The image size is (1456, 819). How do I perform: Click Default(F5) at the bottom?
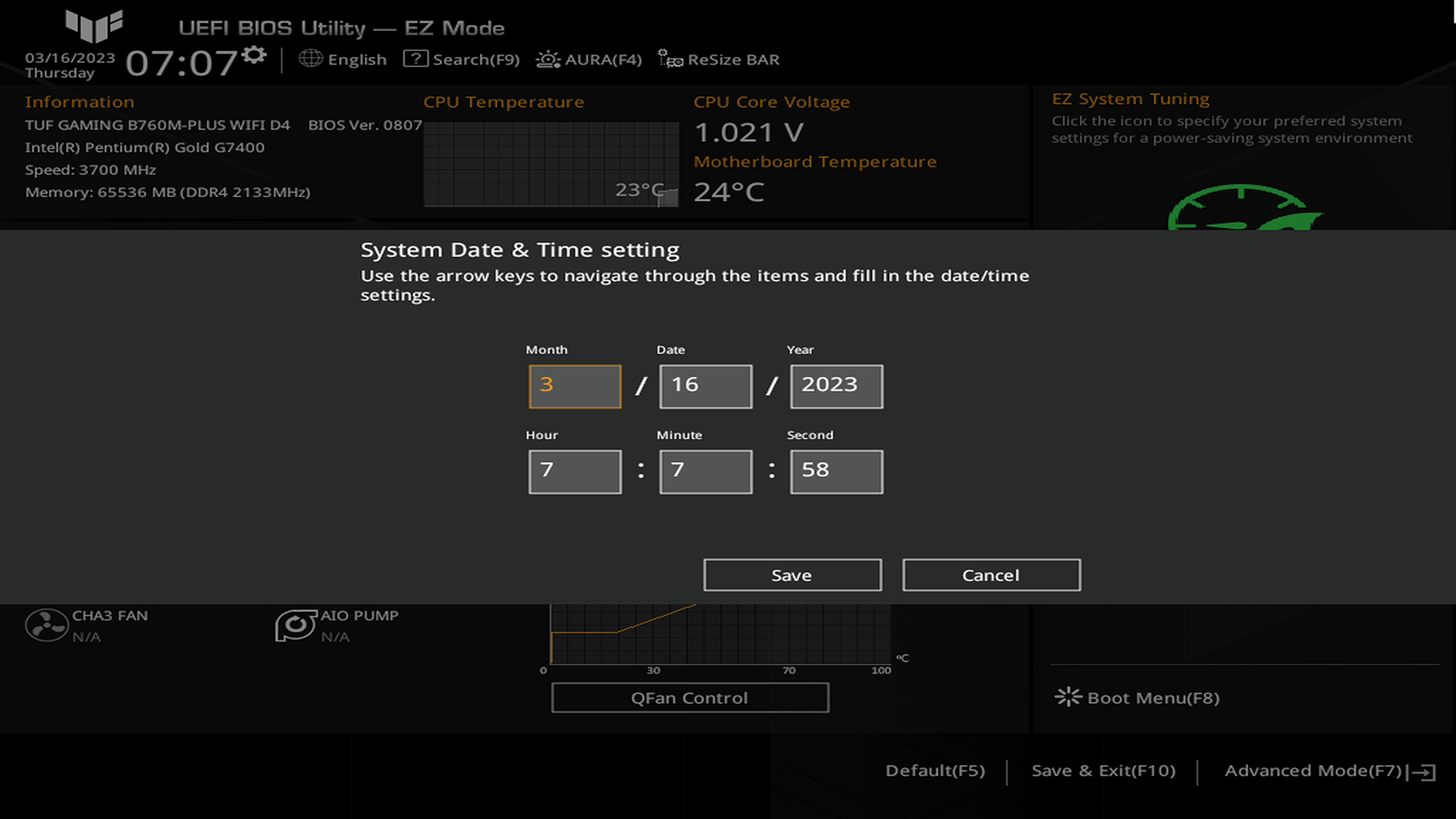935,770
